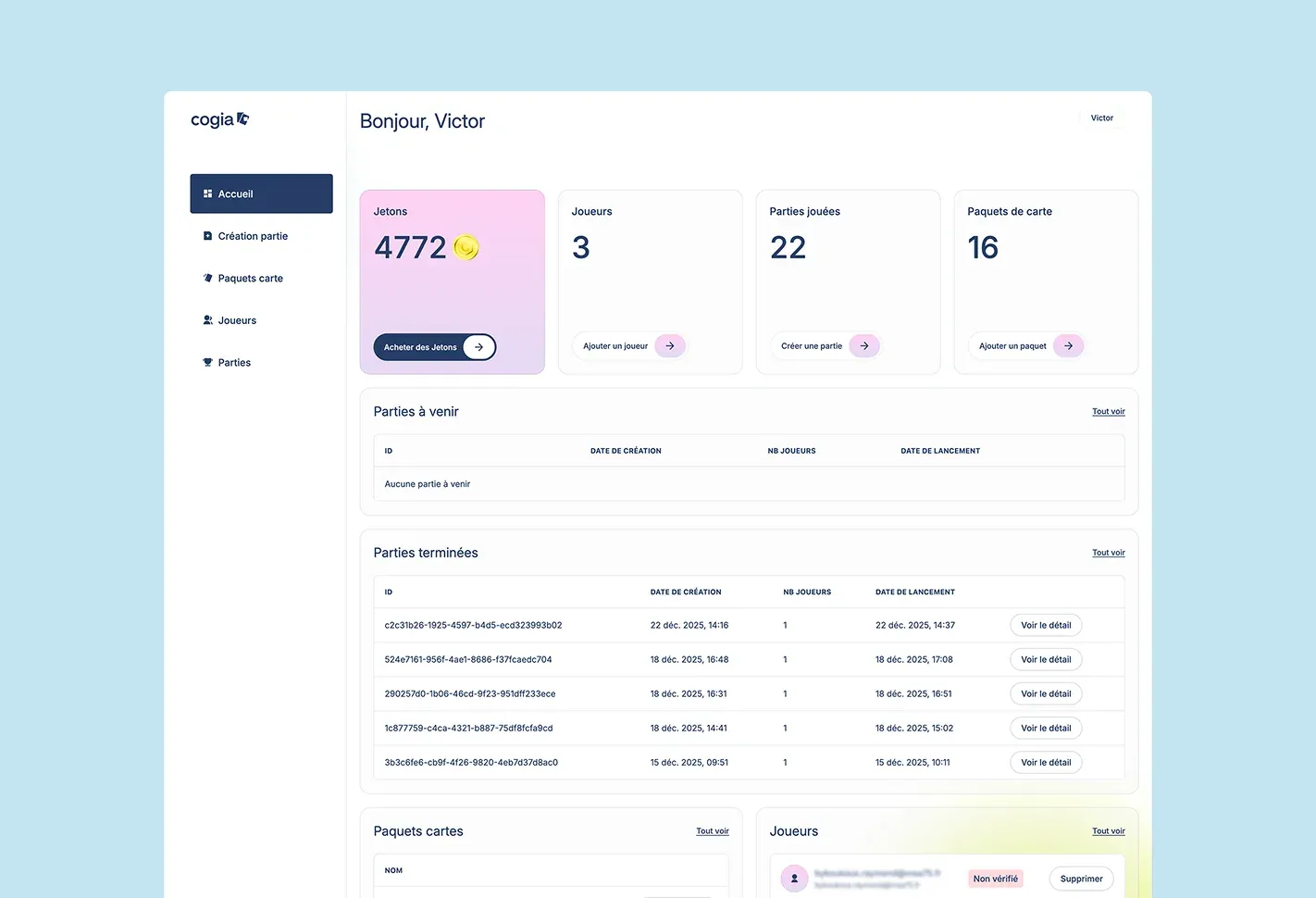Click the Parties trophy icon

tap(207, 362)
